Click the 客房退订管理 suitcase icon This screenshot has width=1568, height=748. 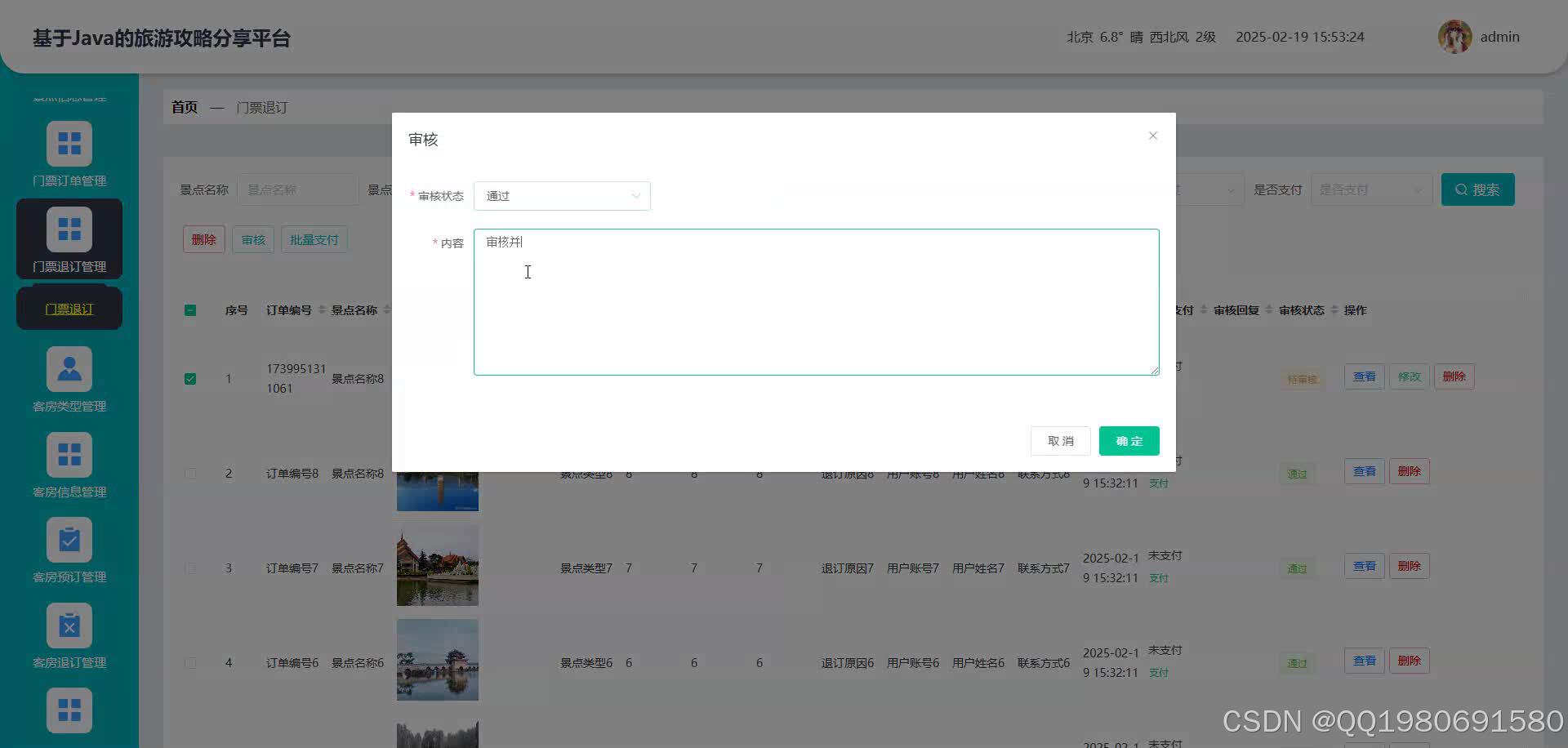69,626
